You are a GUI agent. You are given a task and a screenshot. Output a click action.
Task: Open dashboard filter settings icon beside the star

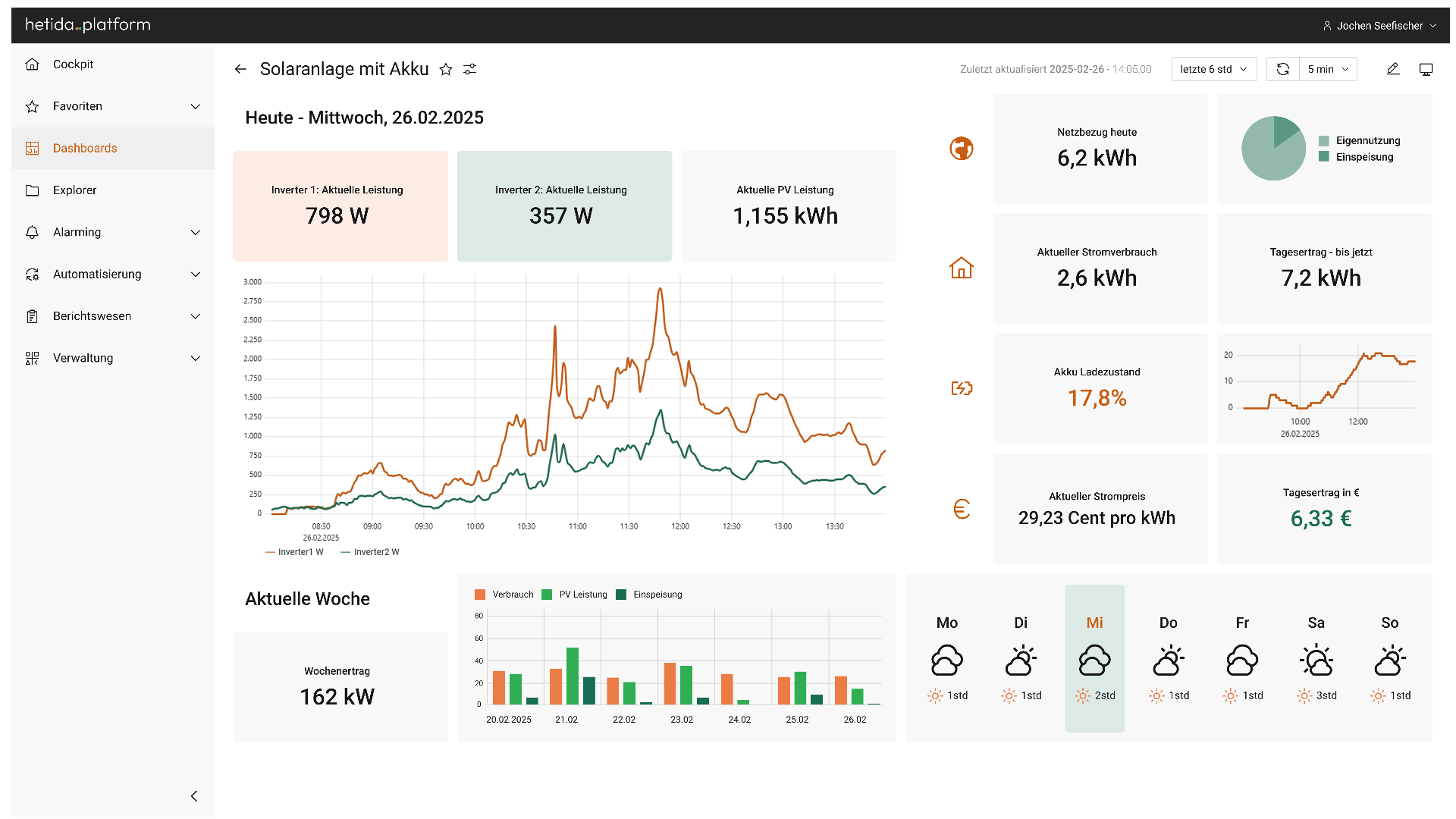pos(470,69)
